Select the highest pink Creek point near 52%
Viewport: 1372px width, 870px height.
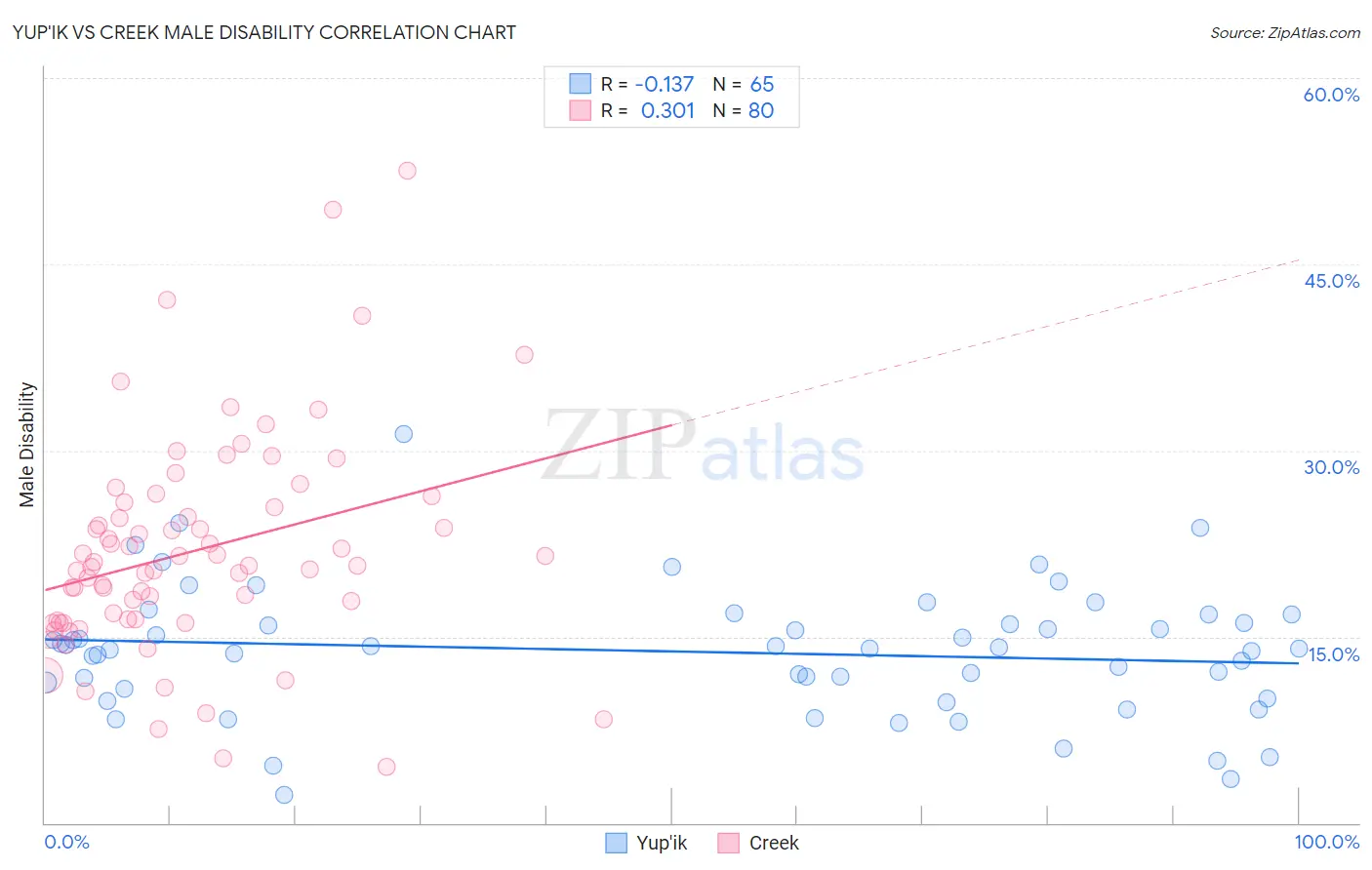(407, 171)
